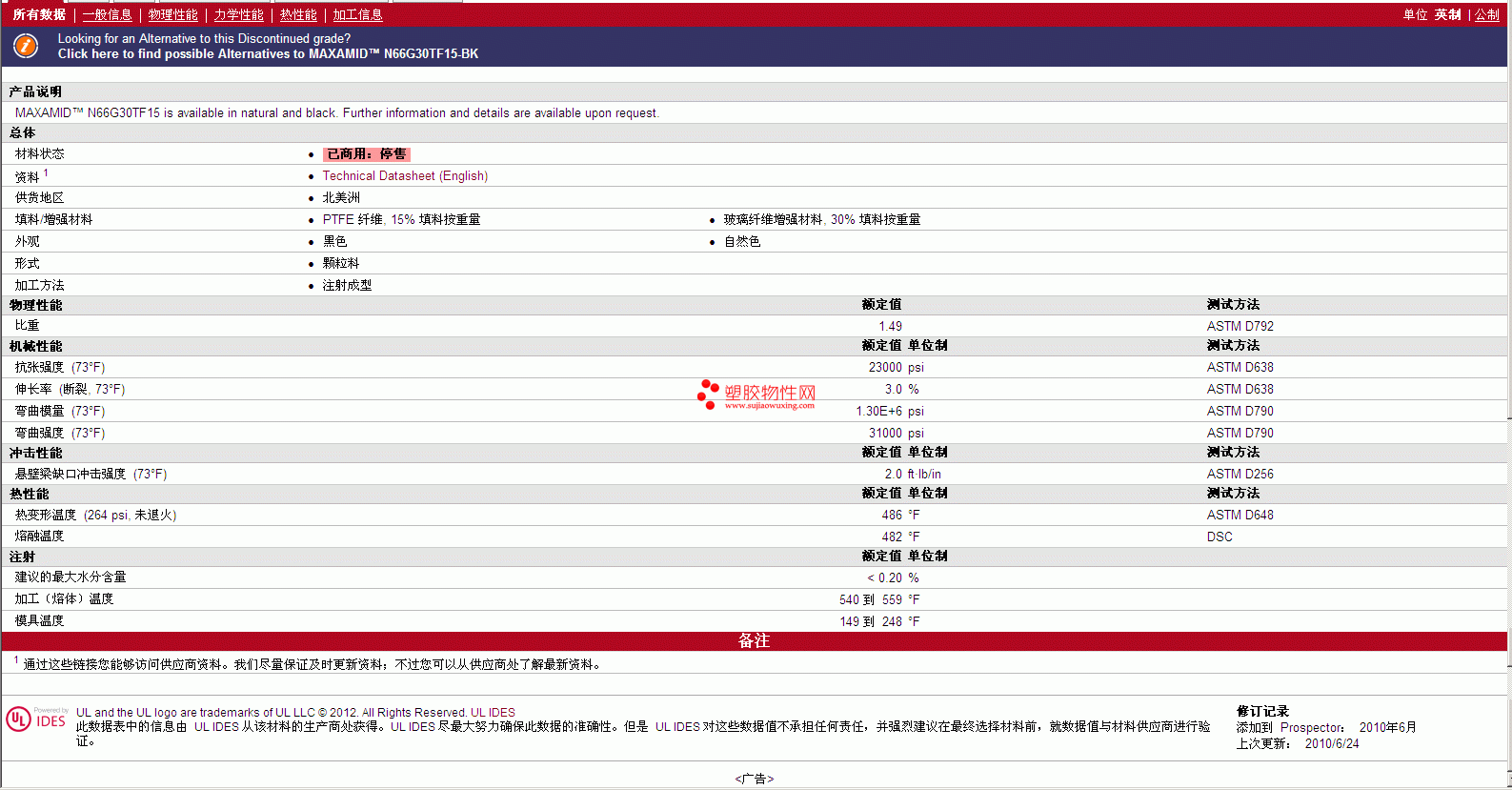Click 玻璃纤维增强材料, 30% 填料按重量 entry
The width and height of the screenshot is (1512, 790).
click(x=822, y=220)
